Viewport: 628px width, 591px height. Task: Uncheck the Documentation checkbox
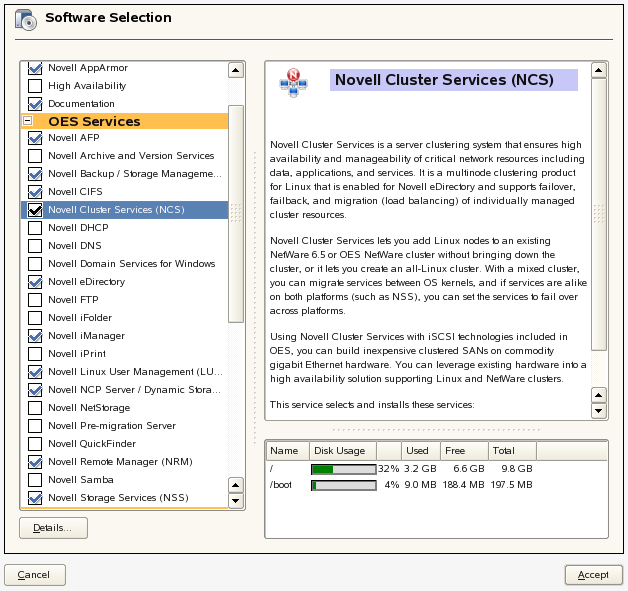pyautogui.click(x=35, y=104)
